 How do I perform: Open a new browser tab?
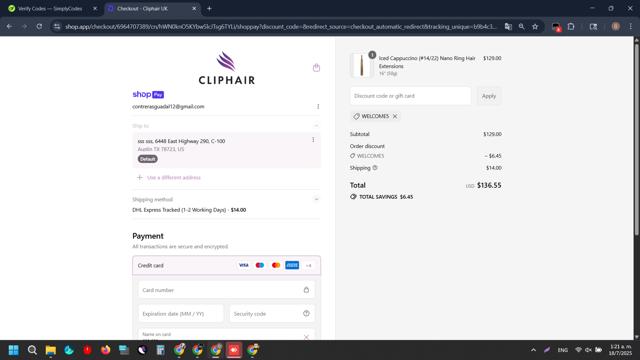[209, 9]
